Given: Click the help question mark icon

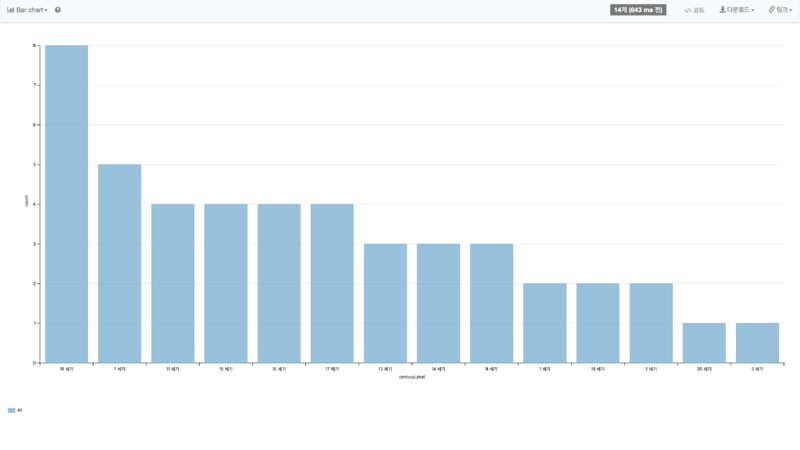Looking at the screenshot, I should coord(58,9).
